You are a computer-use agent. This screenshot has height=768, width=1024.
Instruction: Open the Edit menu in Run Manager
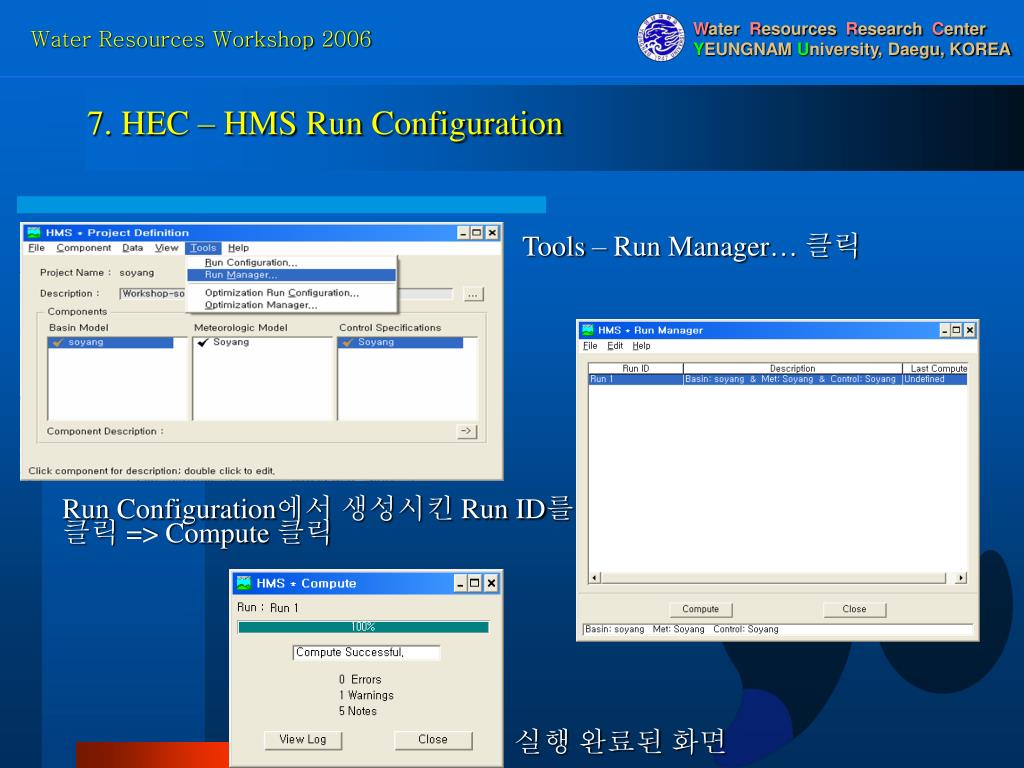615,346
